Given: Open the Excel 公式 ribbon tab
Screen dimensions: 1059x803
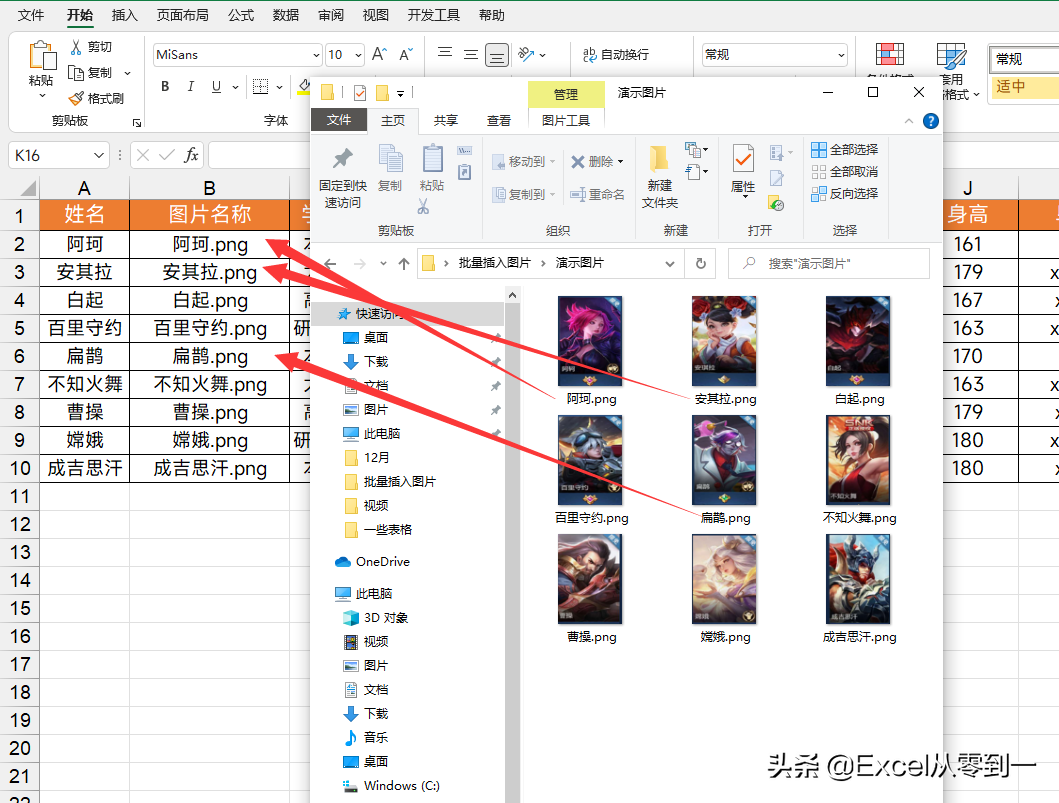Looking at the screenshot, I should click(240, 15).
